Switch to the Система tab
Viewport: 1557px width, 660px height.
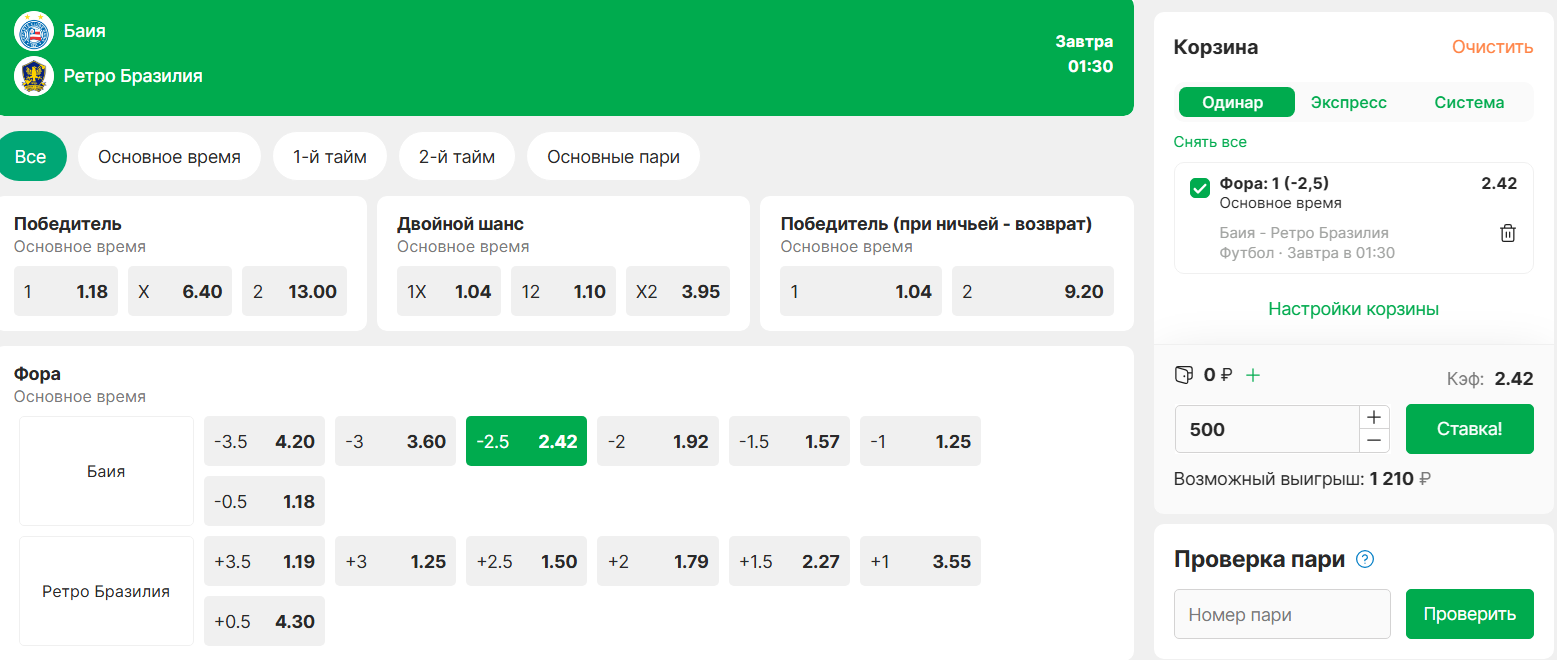[x=1469, y=102]
